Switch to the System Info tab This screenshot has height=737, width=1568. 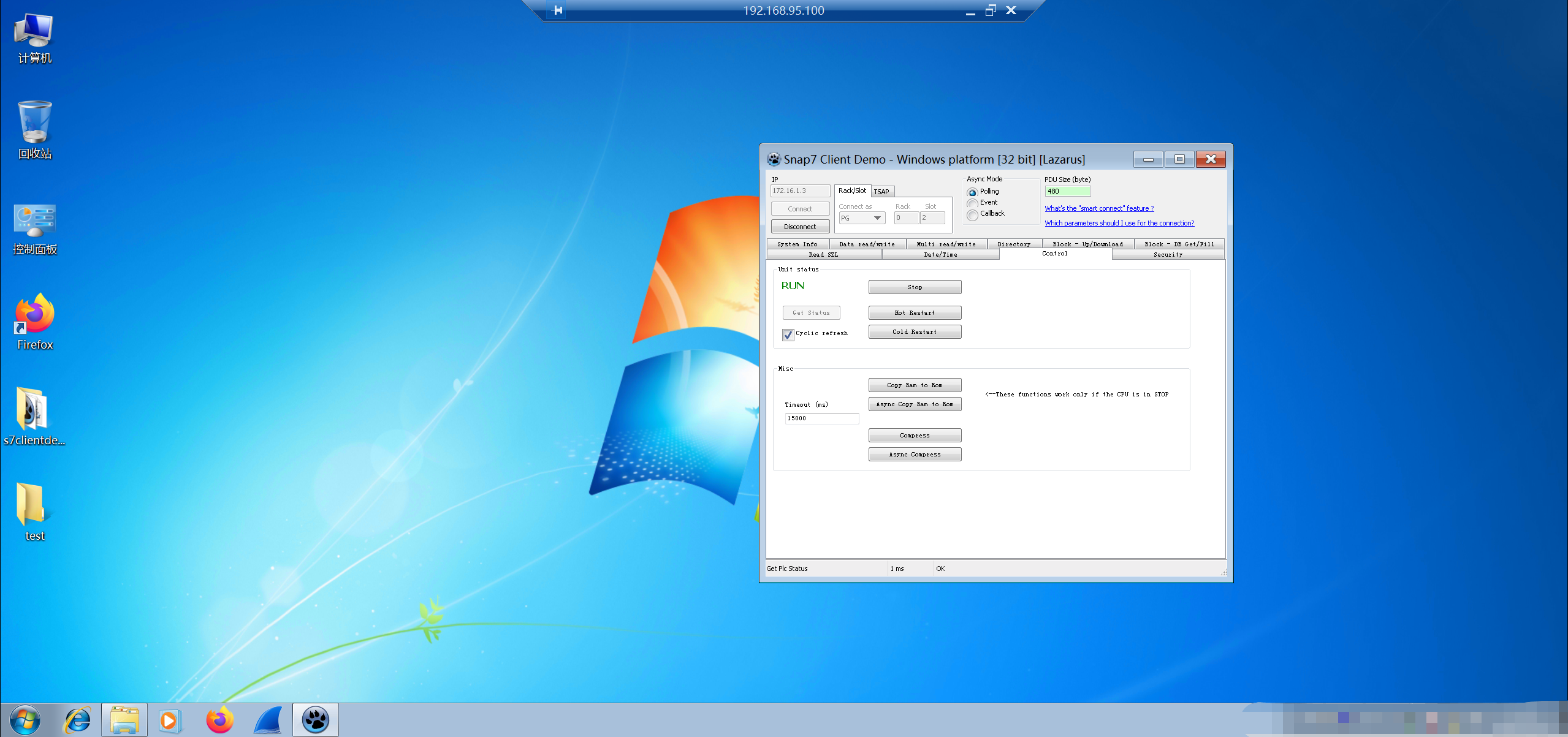point(797,244)
